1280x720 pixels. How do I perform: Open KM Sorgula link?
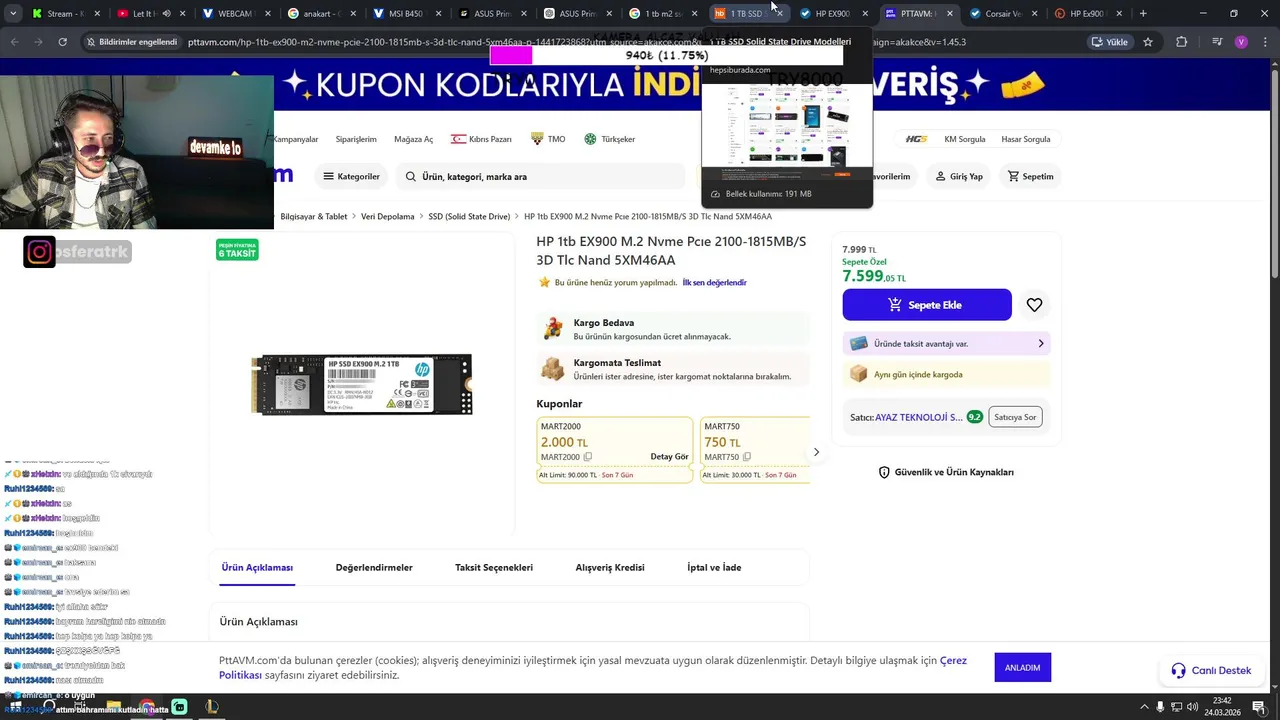[x=965, y=139]
